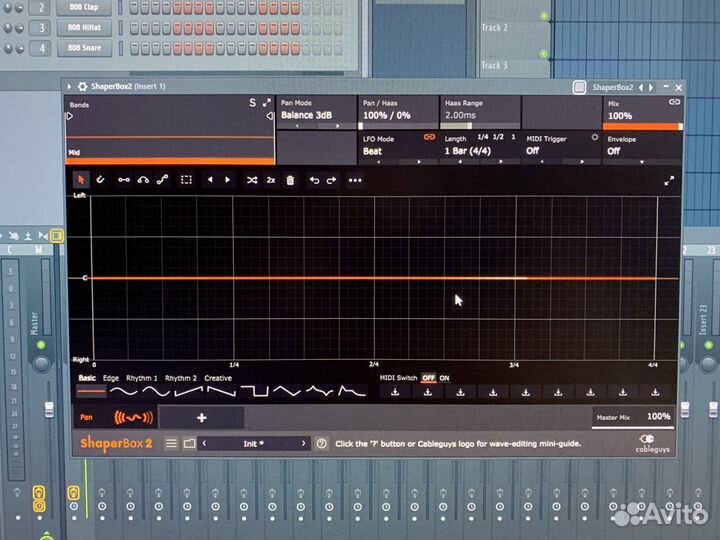Choose the arc curve segment tool

click(x=143, y=180)
